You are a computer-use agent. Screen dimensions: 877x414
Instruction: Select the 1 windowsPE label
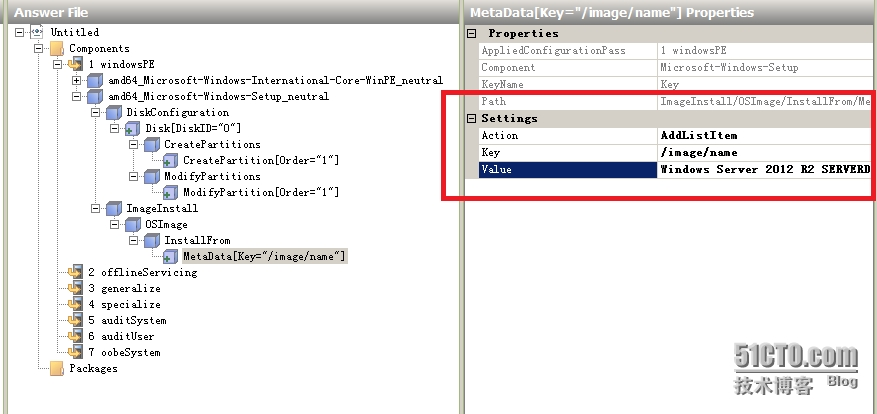tap(121, 64)
